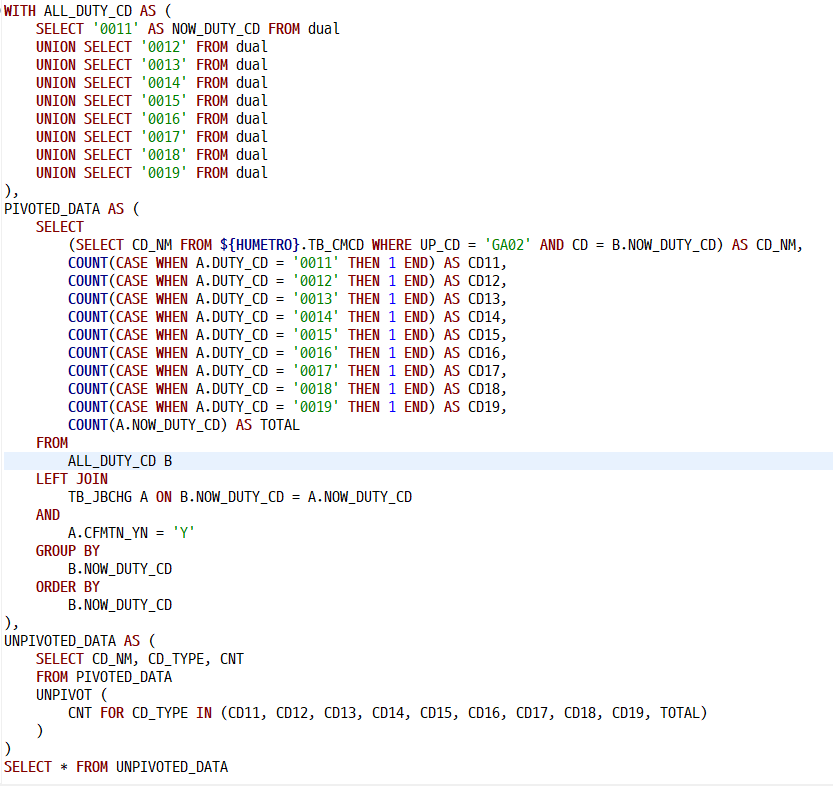Image resolution: width=833 pixels, height=786 pixels.
Task: Click the GROUP BY keyword line
Action: [68, 551]
